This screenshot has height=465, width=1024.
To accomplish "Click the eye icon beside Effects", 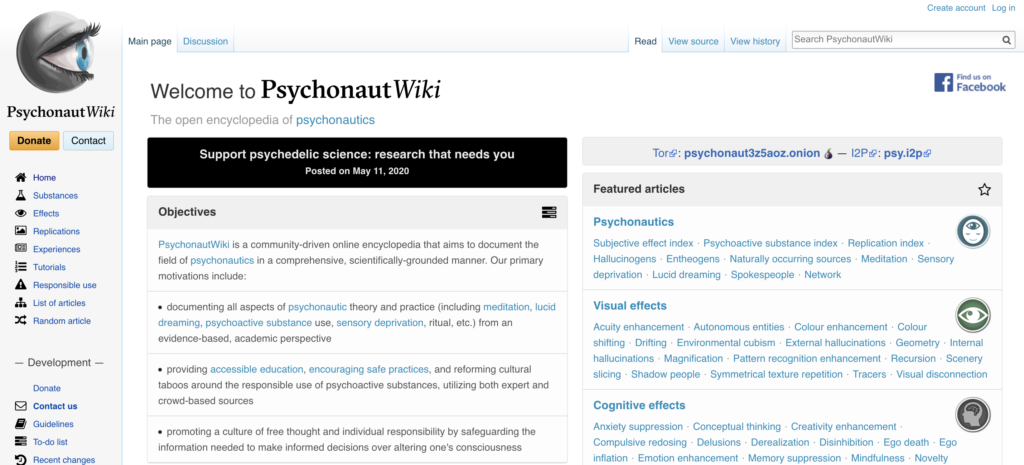I will point(21,214).
